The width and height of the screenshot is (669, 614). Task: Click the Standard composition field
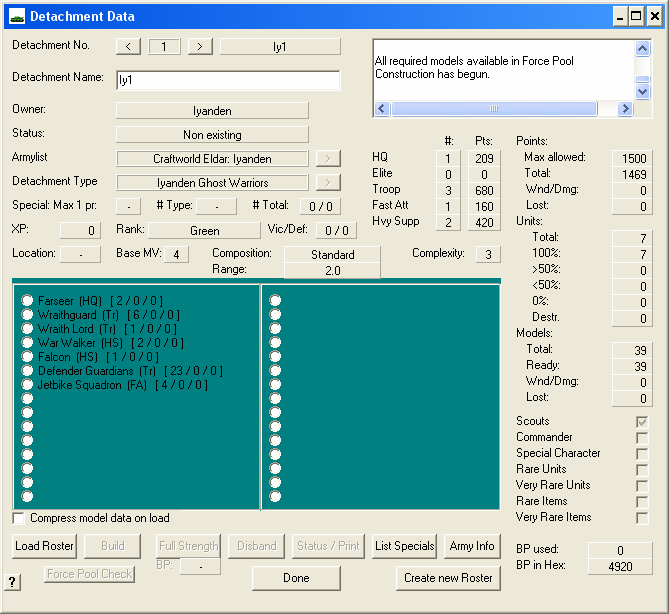click(x=332, y=255)
